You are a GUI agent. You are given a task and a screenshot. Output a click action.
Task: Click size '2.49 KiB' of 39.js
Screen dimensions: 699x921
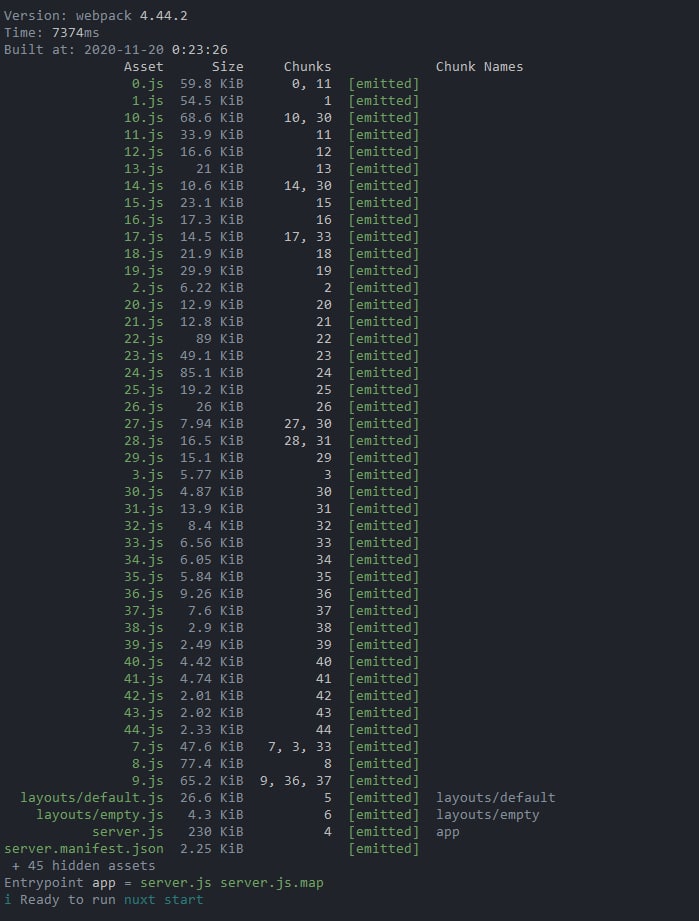211,646
